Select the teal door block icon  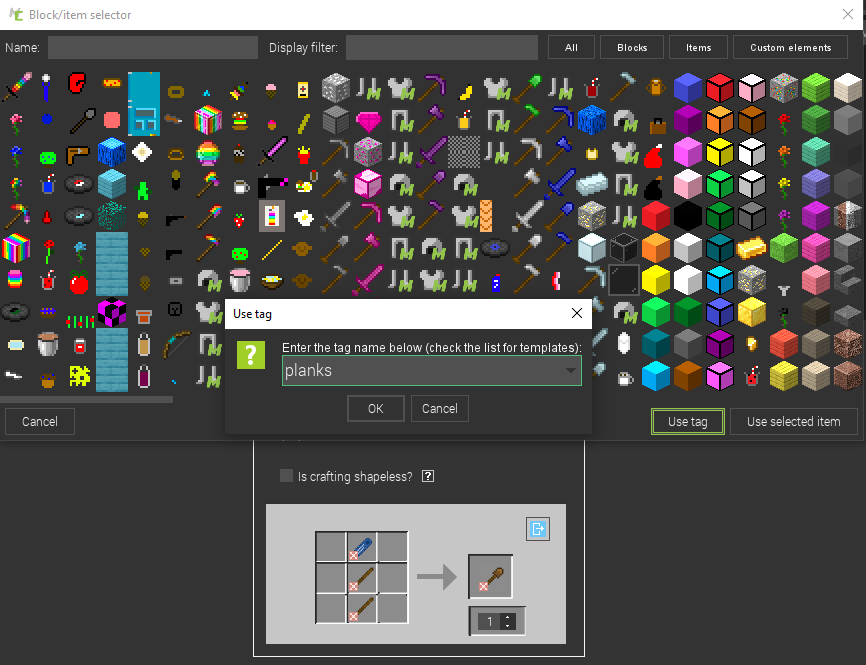[x=143, y=106]
